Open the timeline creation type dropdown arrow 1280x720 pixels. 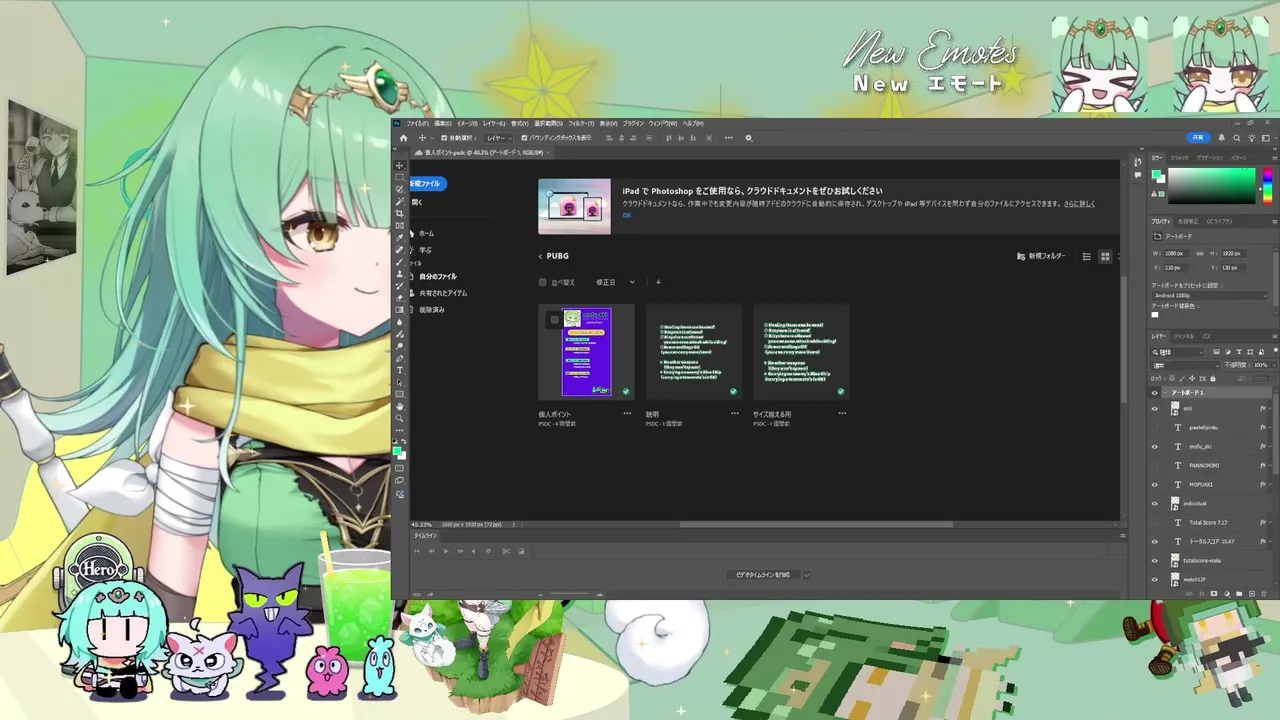pyautogui.click(x=806, y=575)
